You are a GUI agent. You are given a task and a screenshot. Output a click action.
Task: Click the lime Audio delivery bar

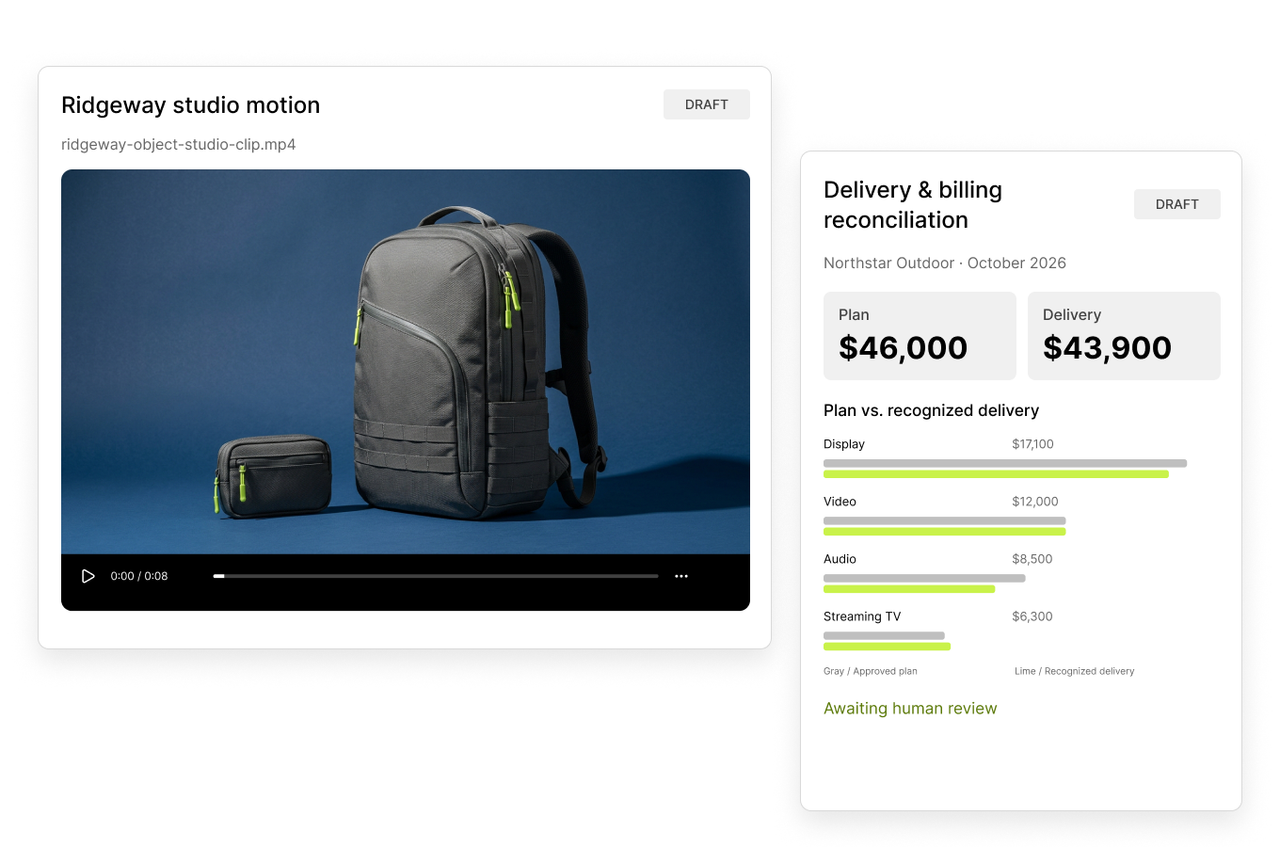[x=909, y=589]
